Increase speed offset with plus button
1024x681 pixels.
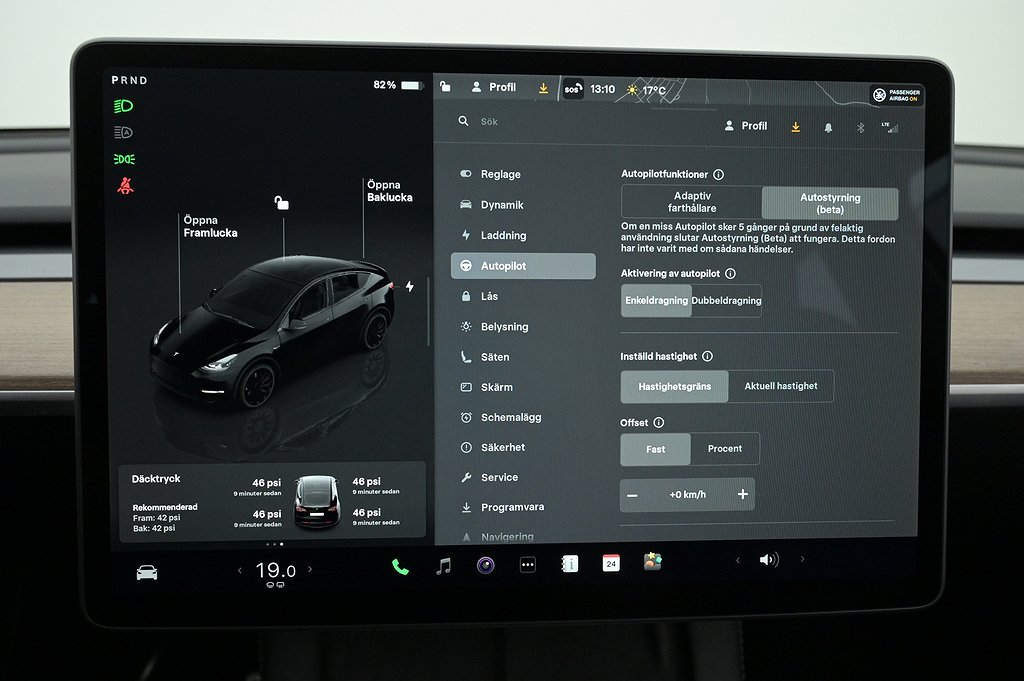click(742, 495)
